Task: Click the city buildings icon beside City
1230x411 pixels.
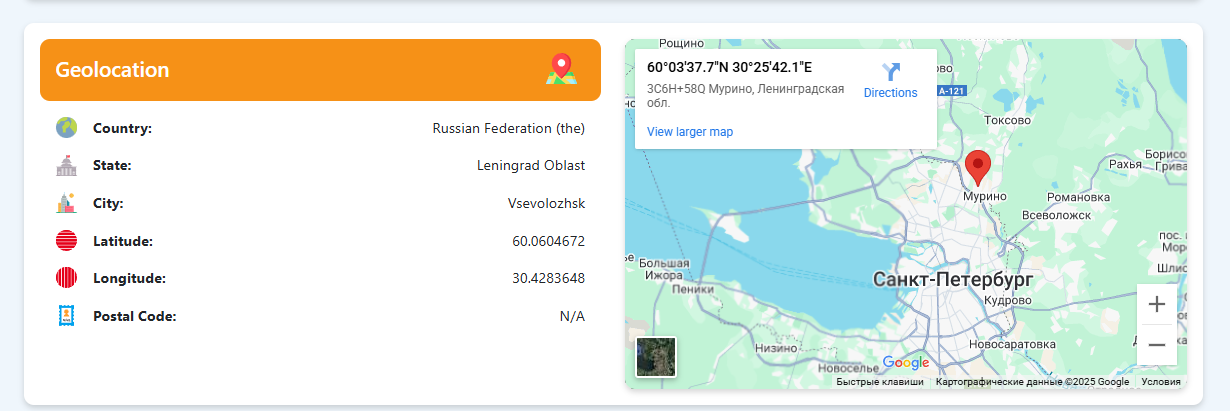Action: point(67,203)
